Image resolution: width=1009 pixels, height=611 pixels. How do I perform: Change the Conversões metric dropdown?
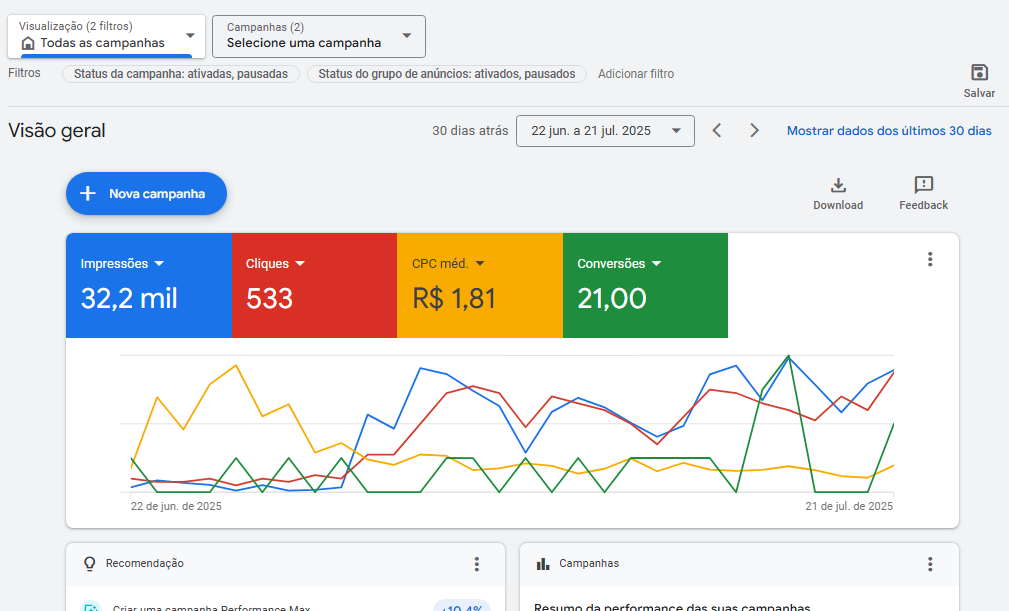pos(657,264)
